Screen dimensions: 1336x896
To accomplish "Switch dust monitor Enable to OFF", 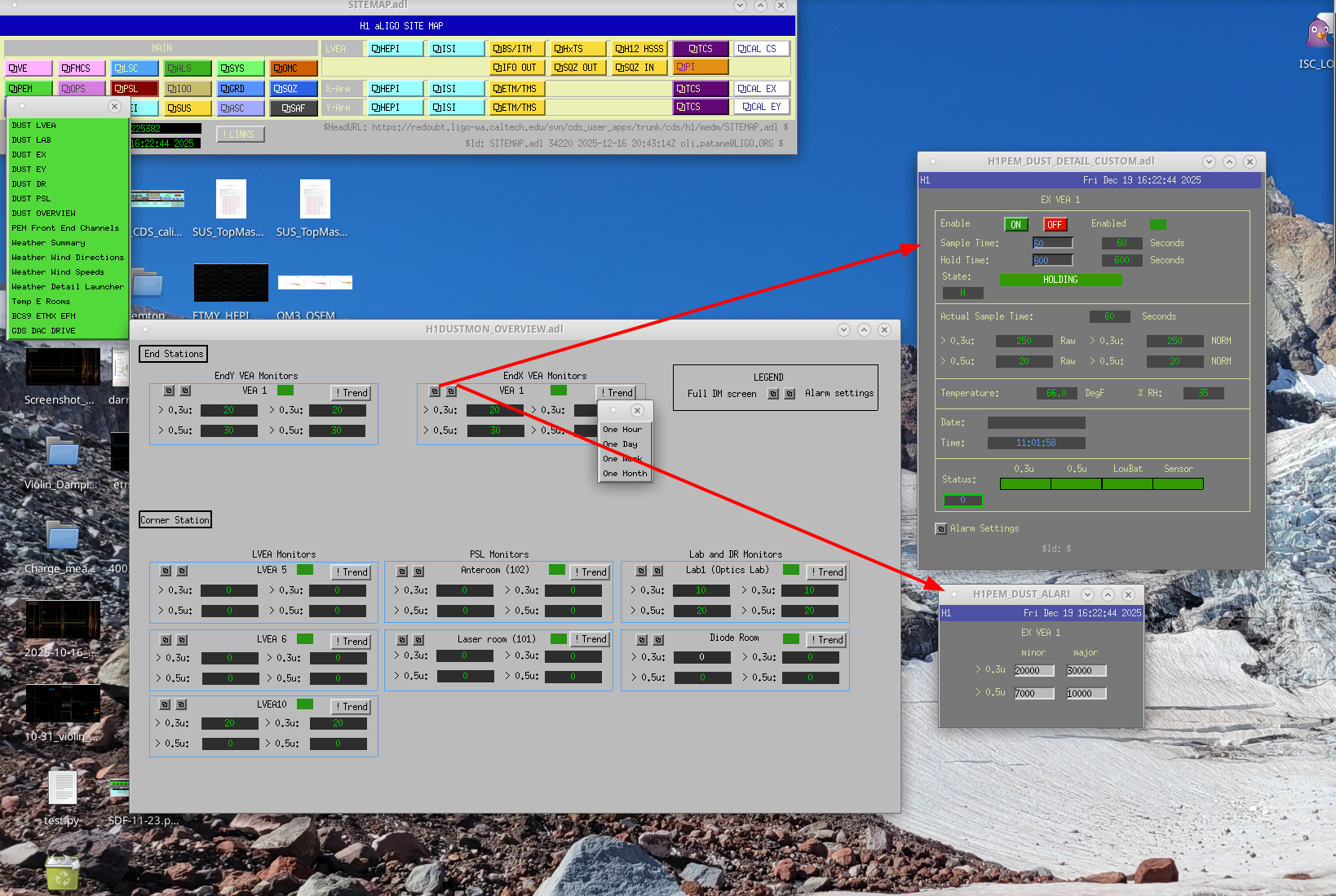I will [1055, 225].
